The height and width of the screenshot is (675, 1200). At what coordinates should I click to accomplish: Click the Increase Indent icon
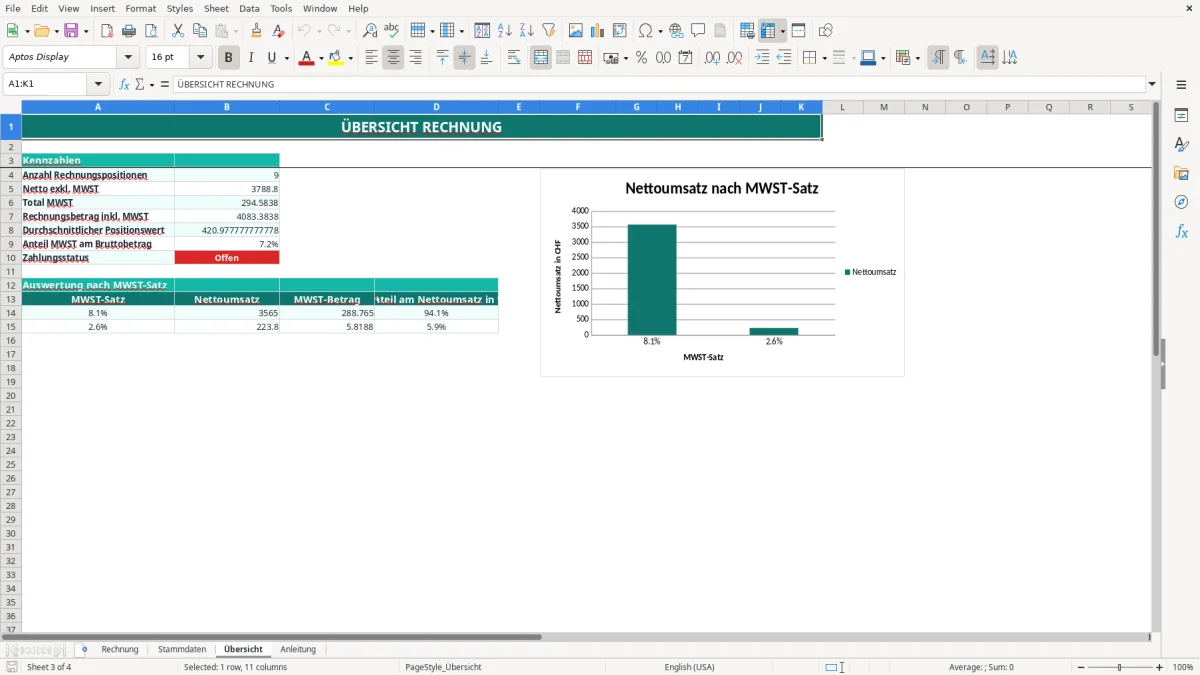762,58
